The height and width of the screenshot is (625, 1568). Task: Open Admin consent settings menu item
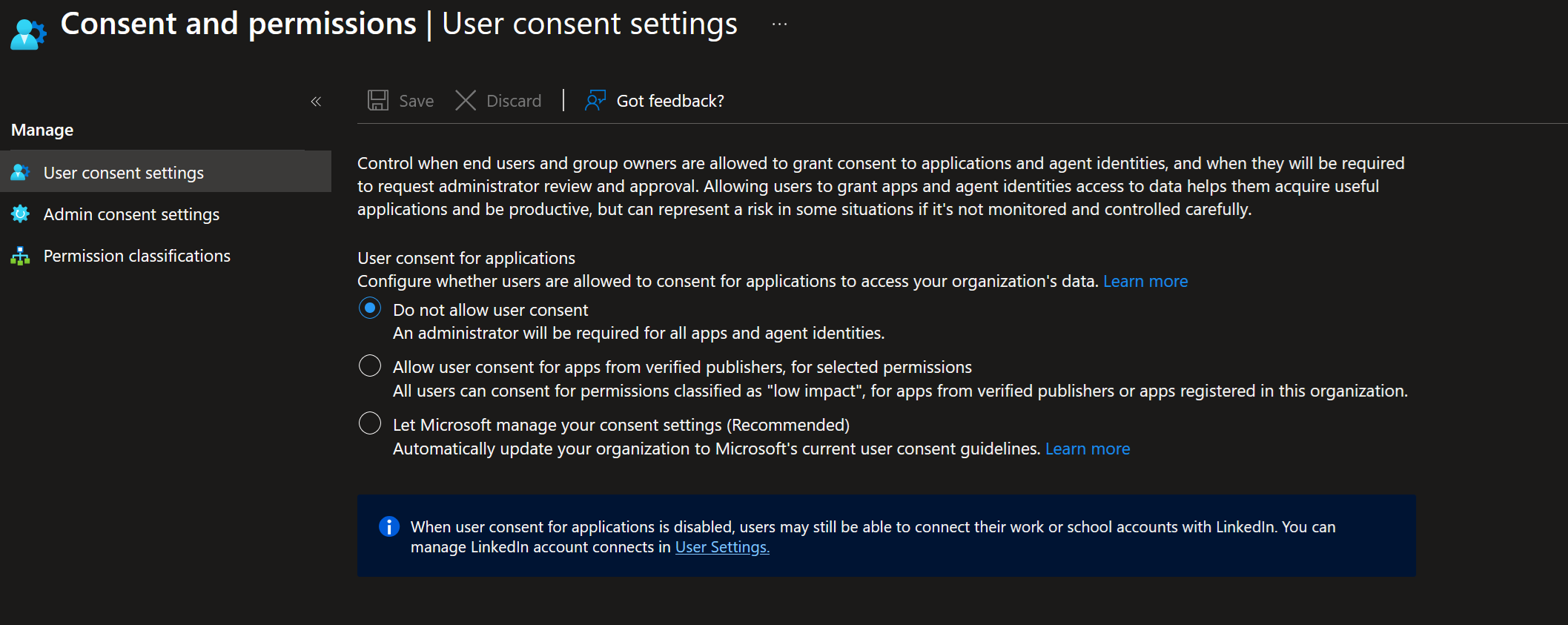[x=165, y=214]
